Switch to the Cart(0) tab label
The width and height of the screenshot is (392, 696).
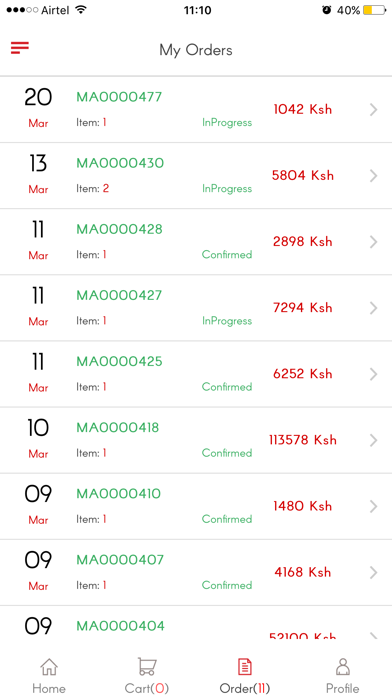pos(147,688)
